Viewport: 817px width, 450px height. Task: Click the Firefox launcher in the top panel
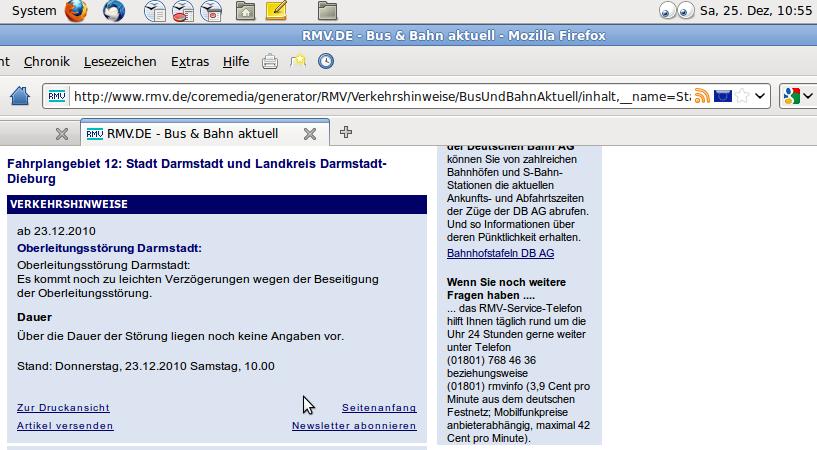76,12
